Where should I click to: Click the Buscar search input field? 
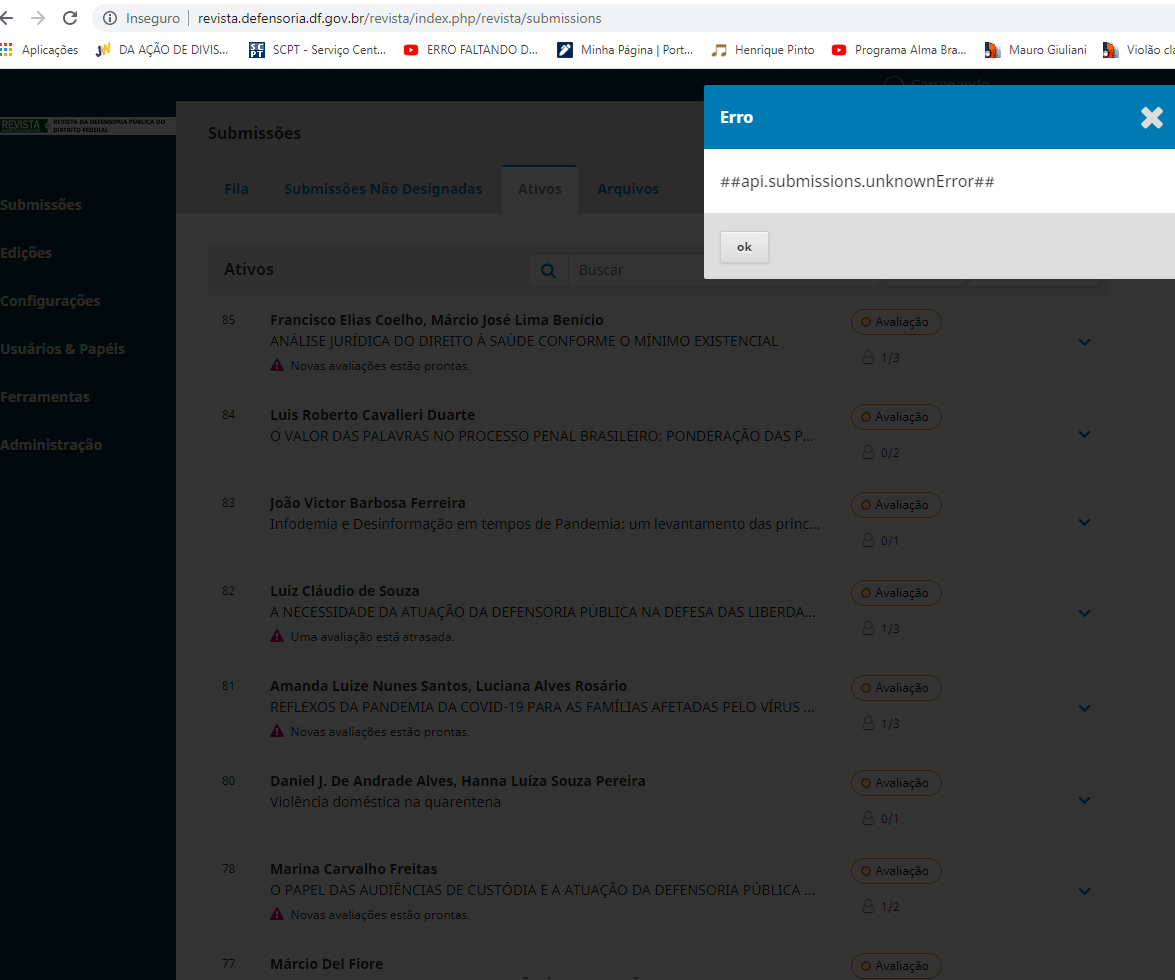coord(640,270)
